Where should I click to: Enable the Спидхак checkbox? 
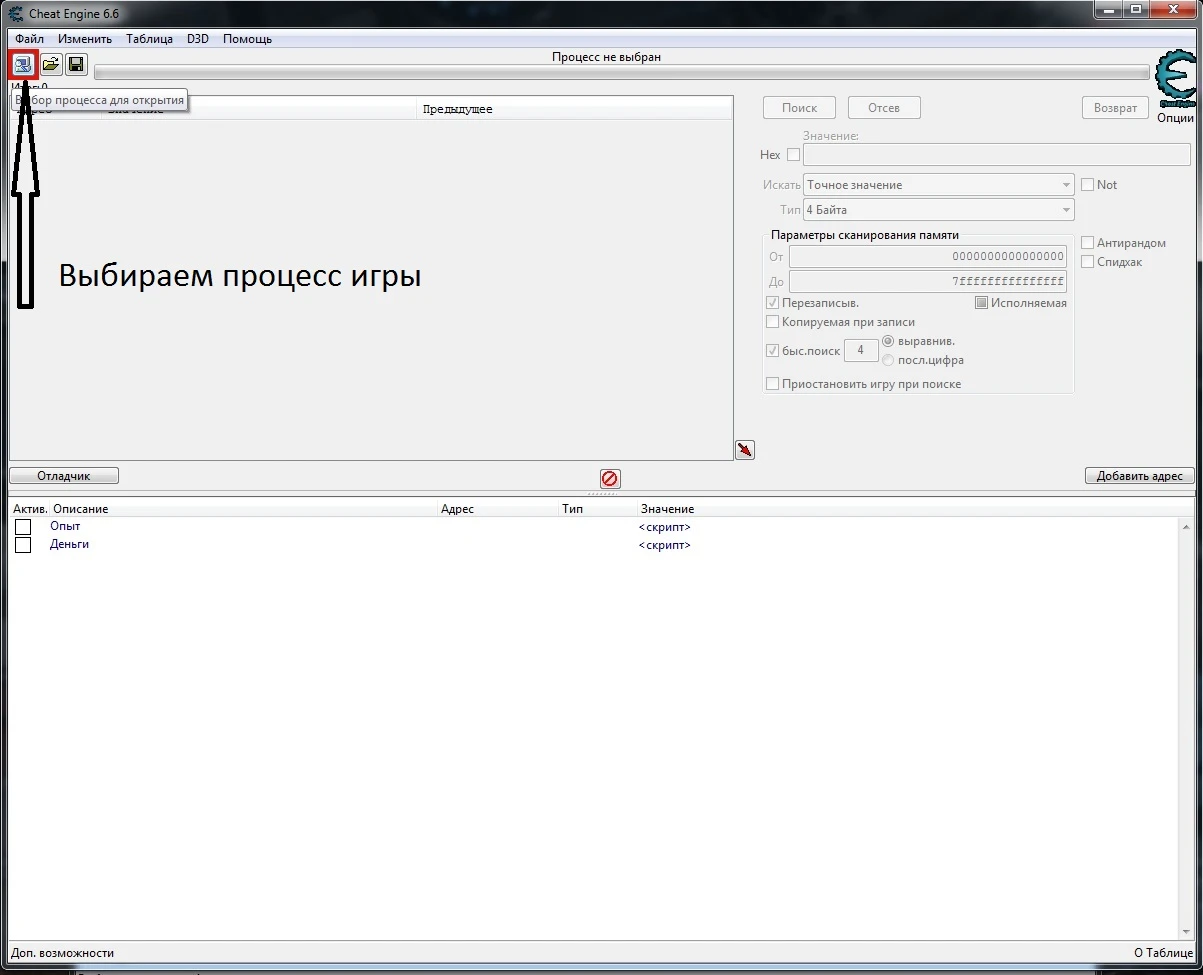coord(1086,261)
